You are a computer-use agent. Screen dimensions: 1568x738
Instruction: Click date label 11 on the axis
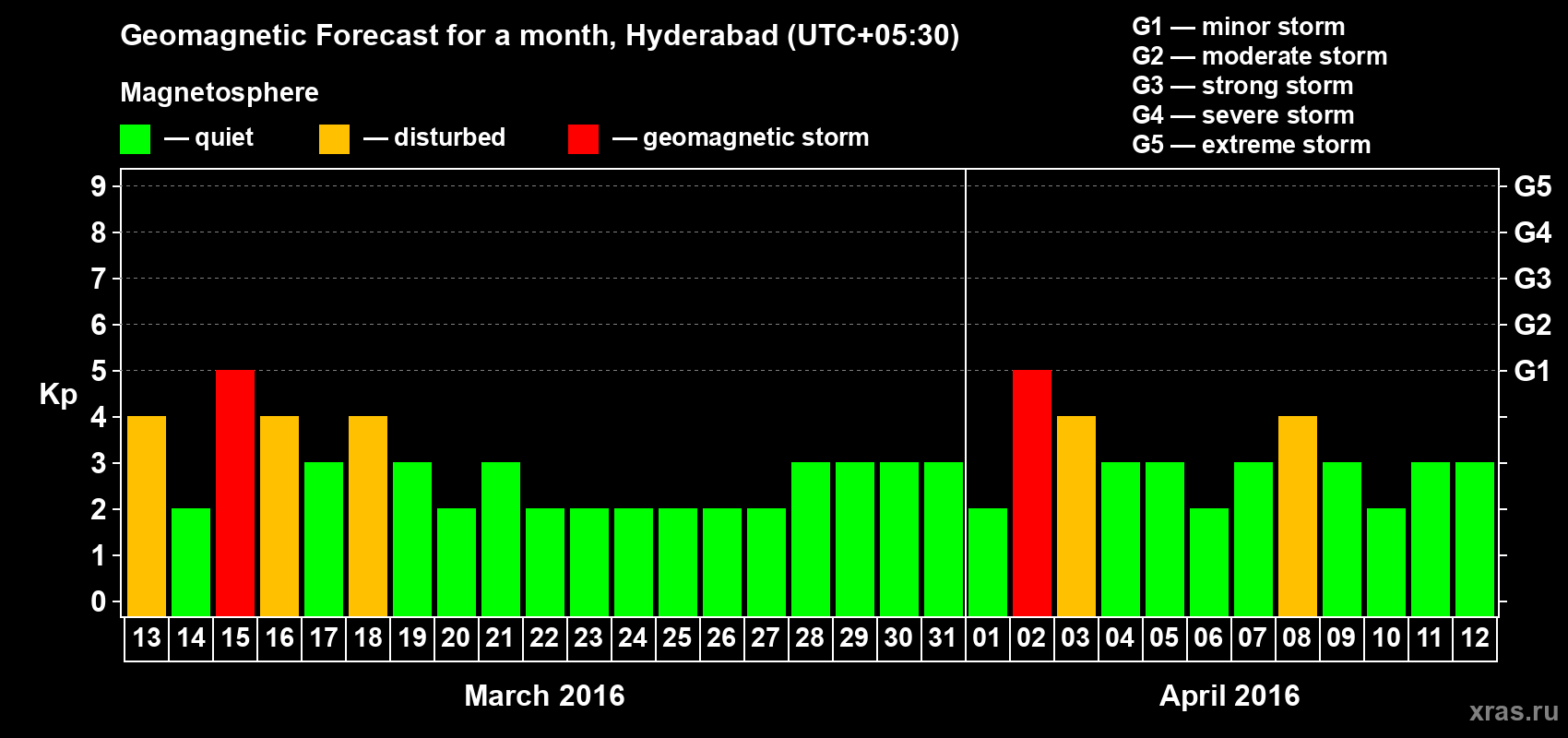[1430, 637]
